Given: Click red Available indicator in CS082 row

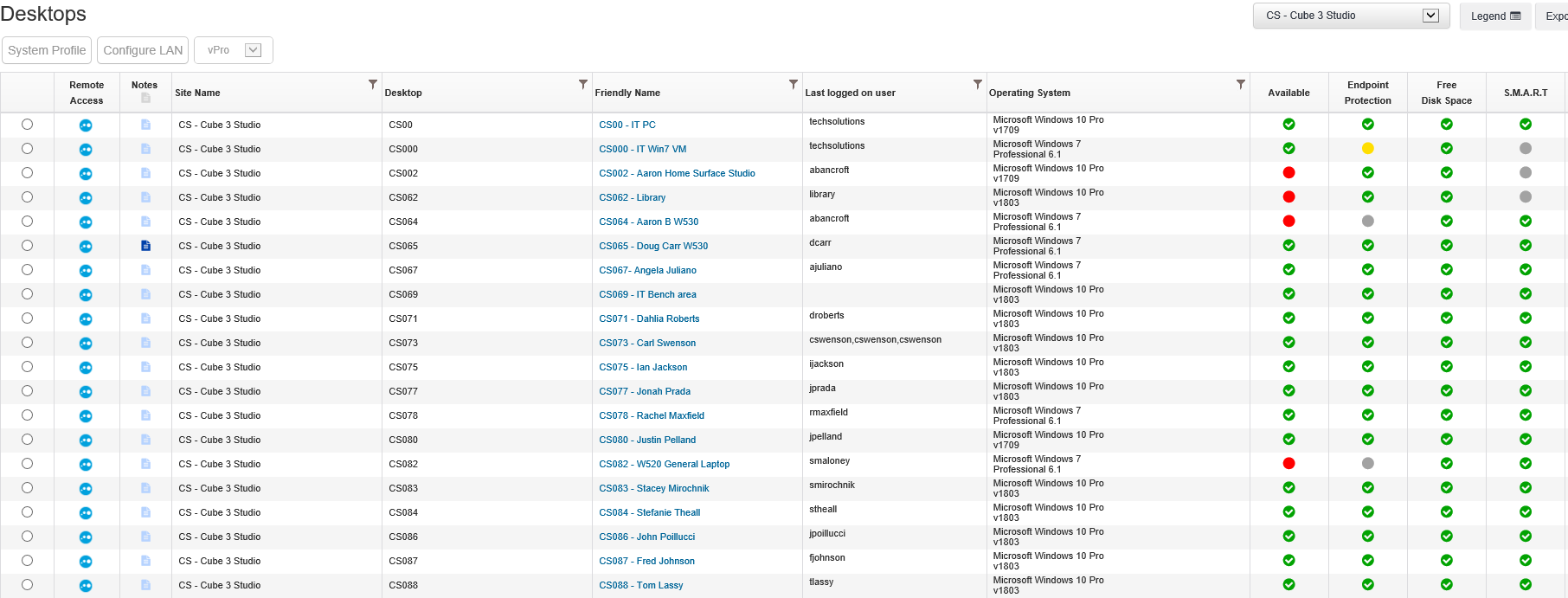Looking at the screenshot, I should click(1288, 463).
